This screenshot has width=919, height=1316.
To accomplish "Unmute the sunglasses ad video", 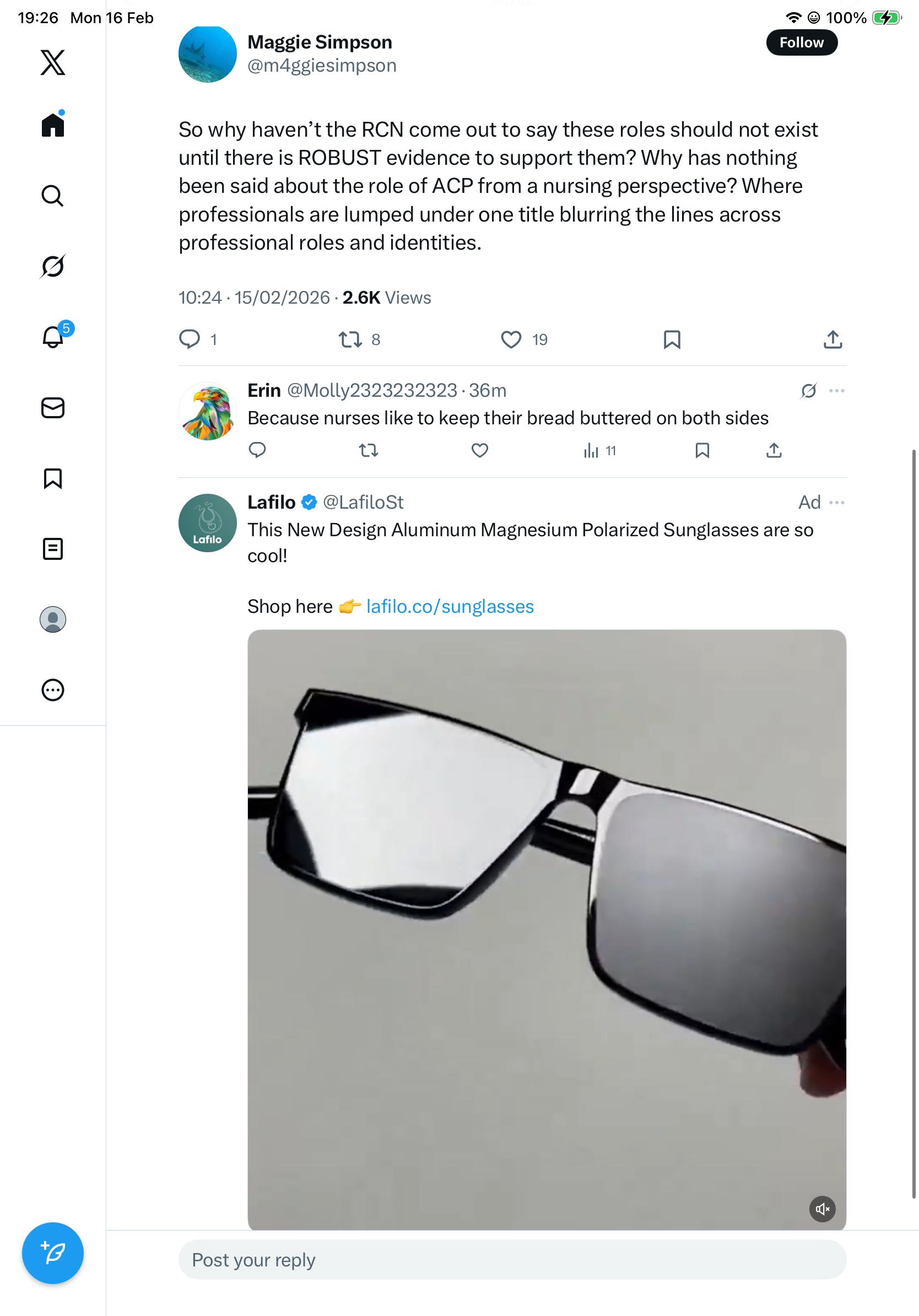I will point(821,1209).
